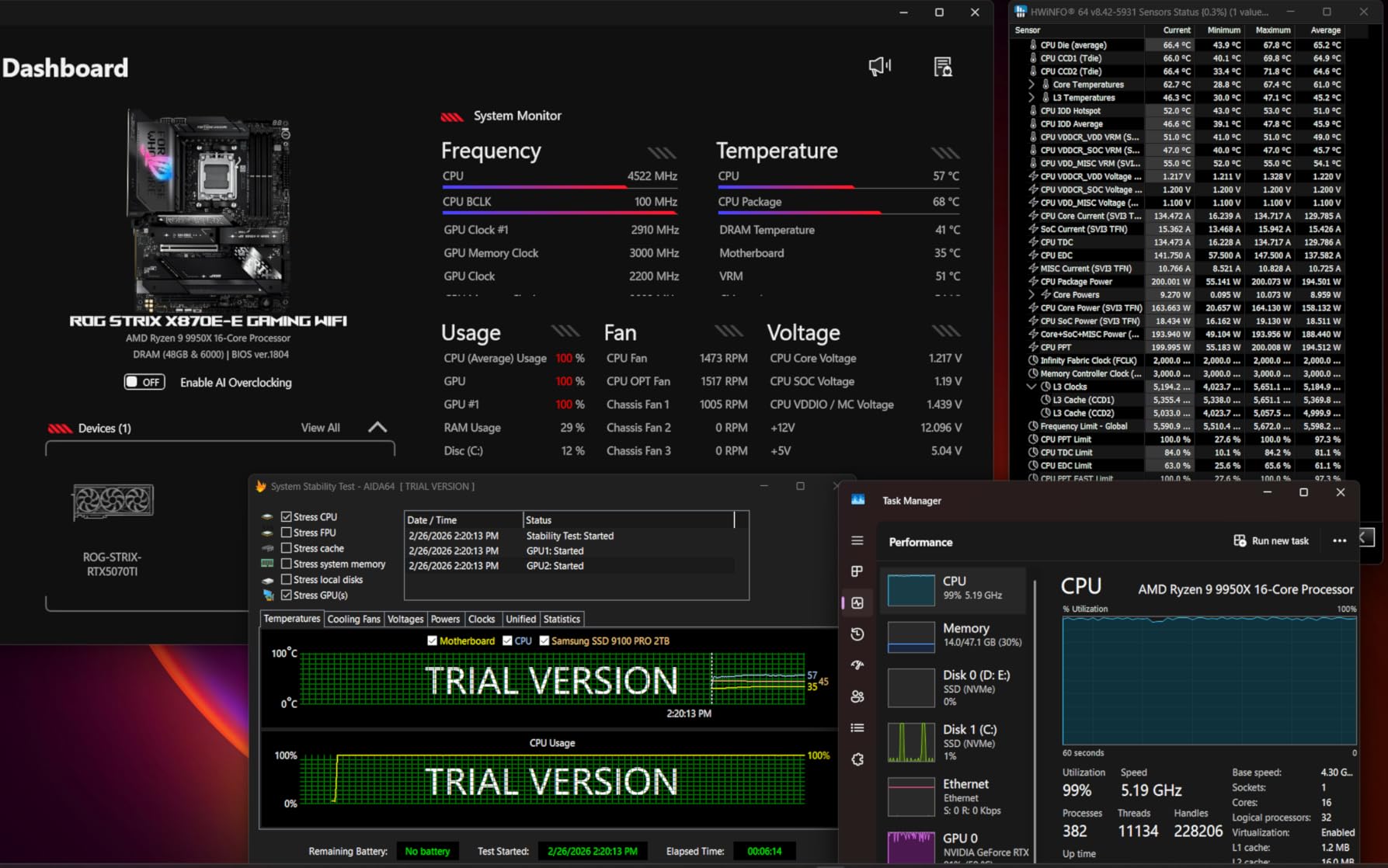Open the Voltages tab in AIDA64
Viewport: 1388px width, 868px height.
405,619
